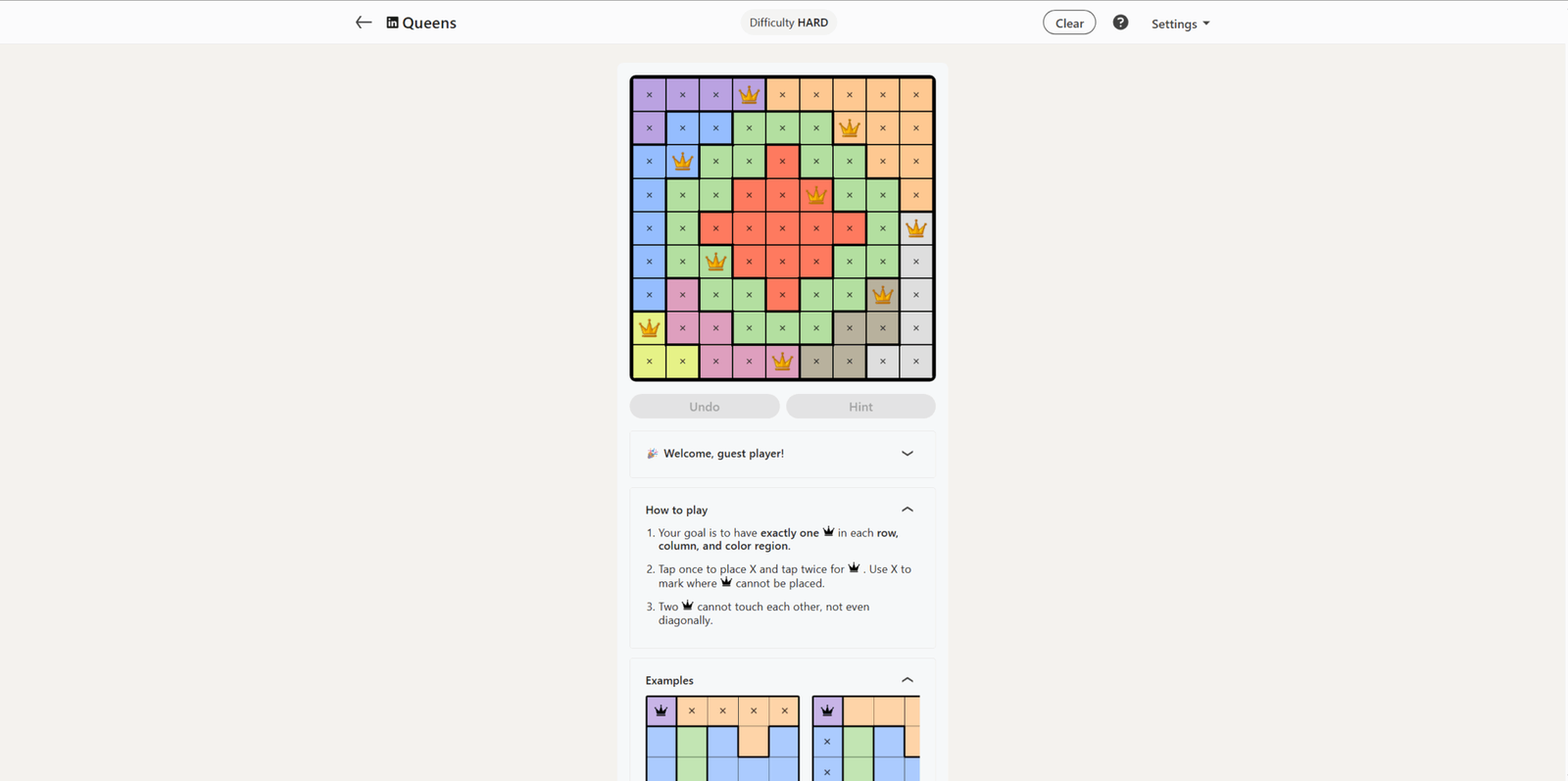Screen dimensions: 1568x781
Task: Collapse the Examples section
Action: [x=906, y=679]
